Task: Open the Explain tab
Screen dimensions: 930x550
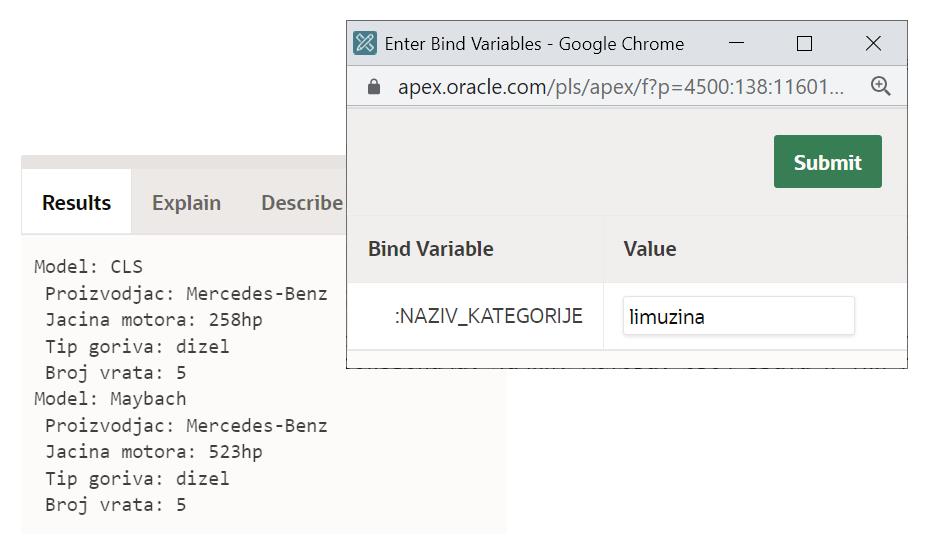Action: click(186, 203)
